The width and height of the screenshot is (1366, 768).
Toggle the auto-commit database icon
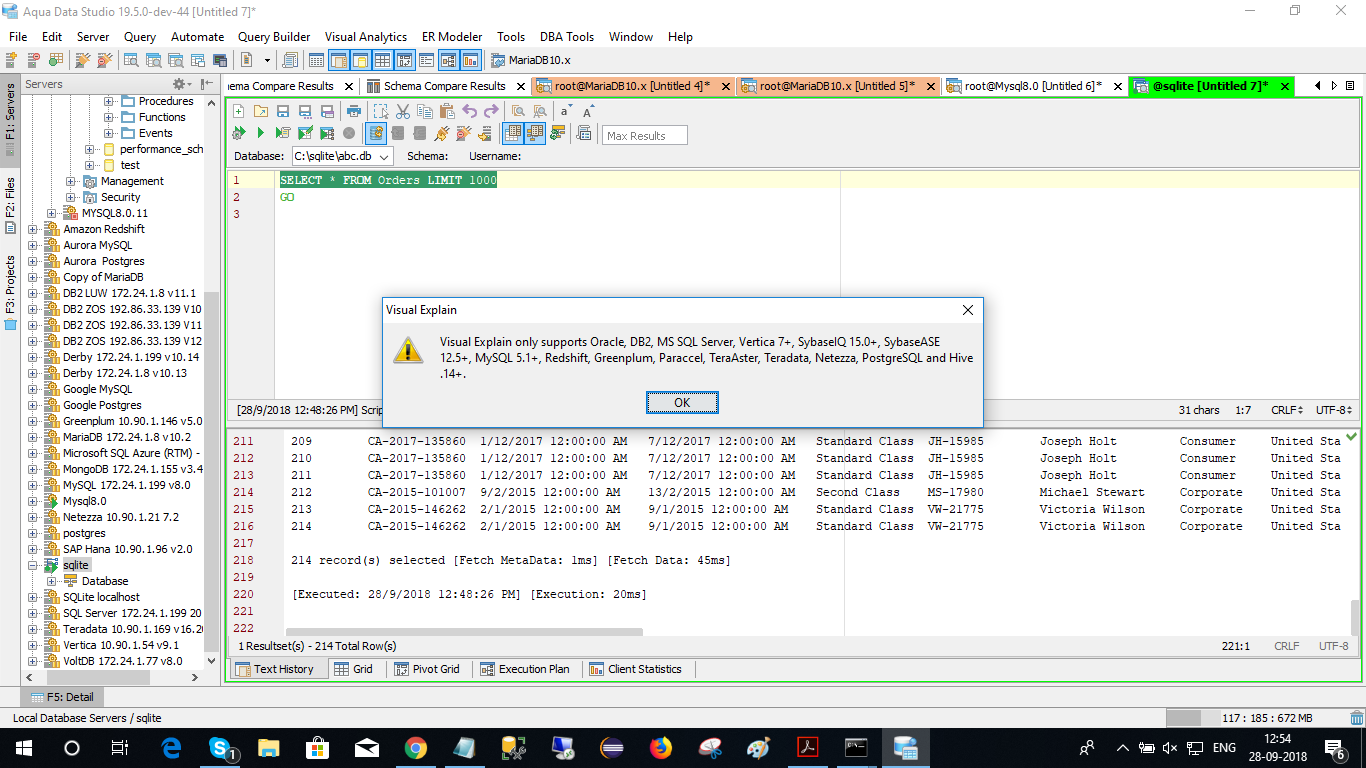point(376,133)
